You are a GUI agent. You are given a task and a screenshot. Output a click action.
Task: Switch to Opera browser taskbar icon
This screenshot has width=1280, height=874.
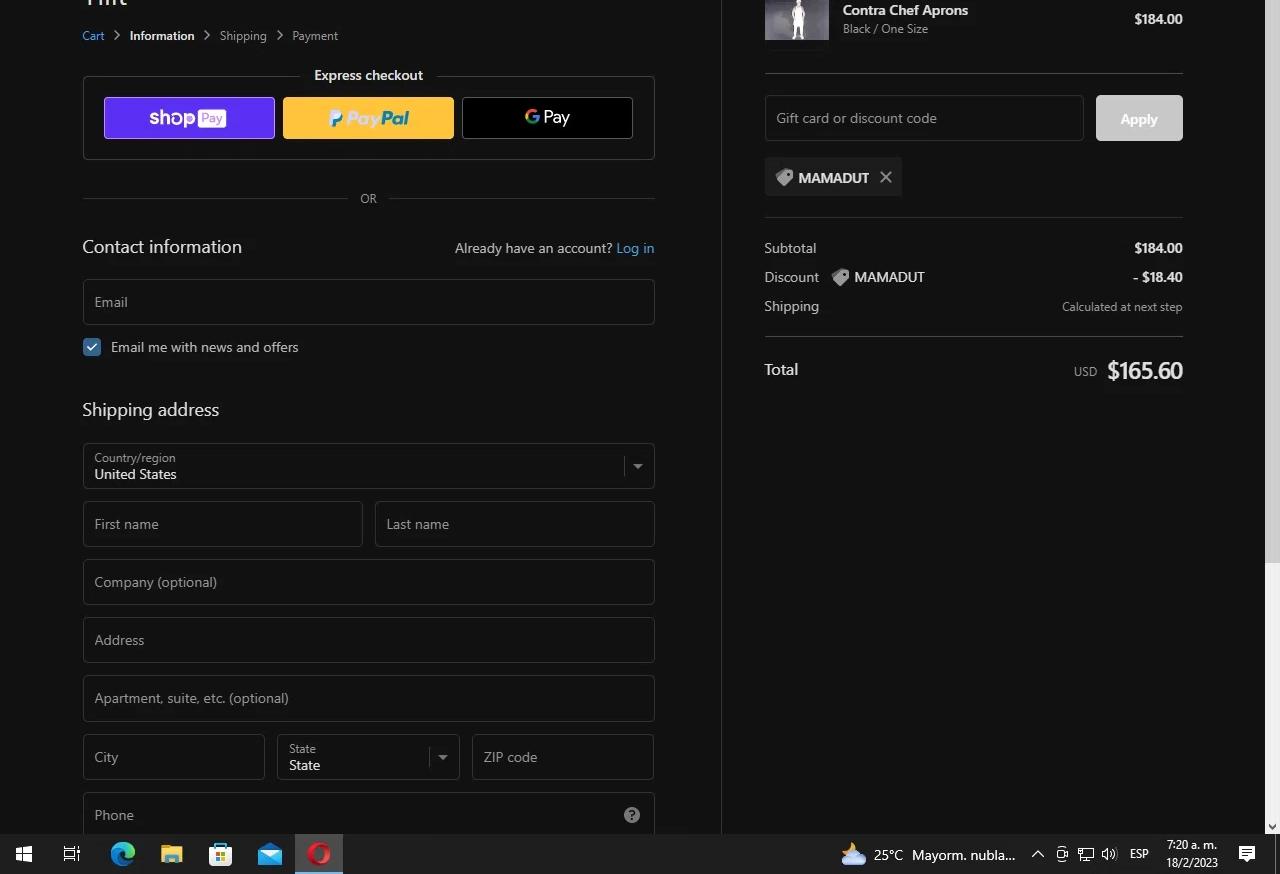click(319, 854)
